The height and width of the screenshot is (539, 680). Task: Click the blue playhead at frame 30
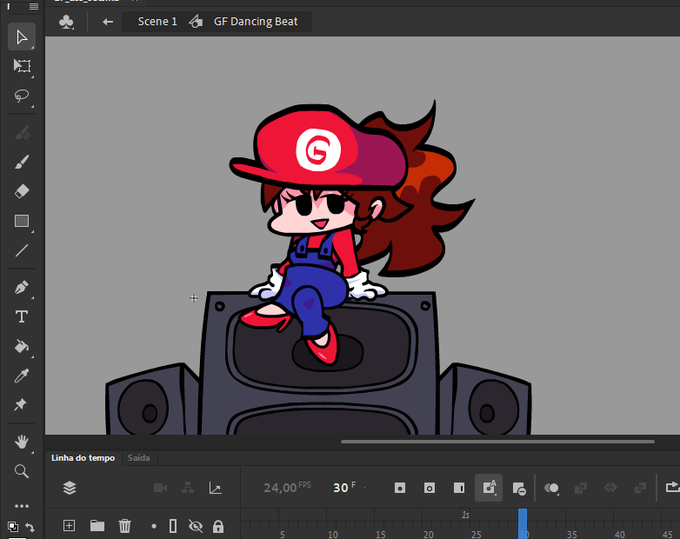click(x=523, y=523)
